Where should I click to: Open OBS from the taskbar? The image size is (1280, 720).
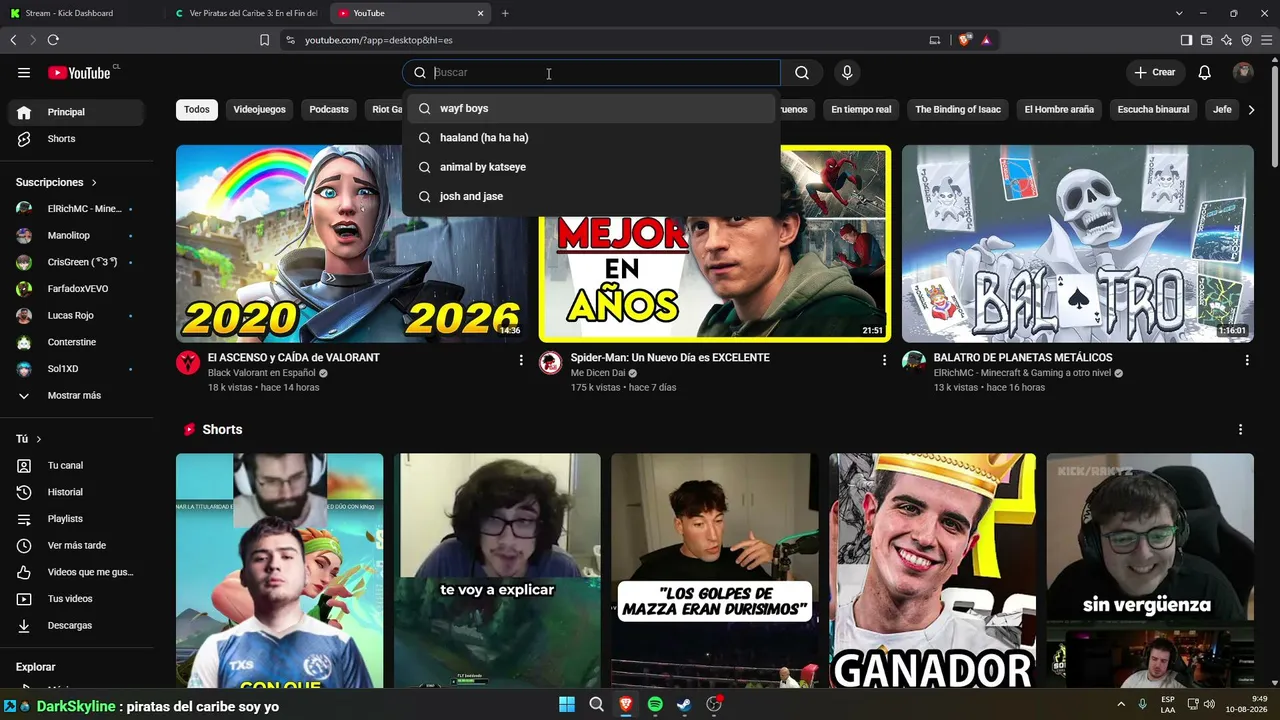click(714, 704)
